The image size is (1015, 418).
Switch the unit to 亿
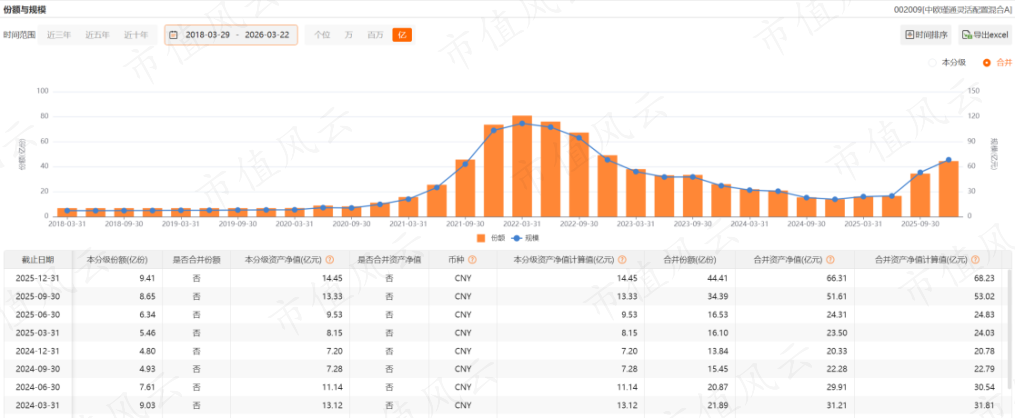click(x=402, y=35)
